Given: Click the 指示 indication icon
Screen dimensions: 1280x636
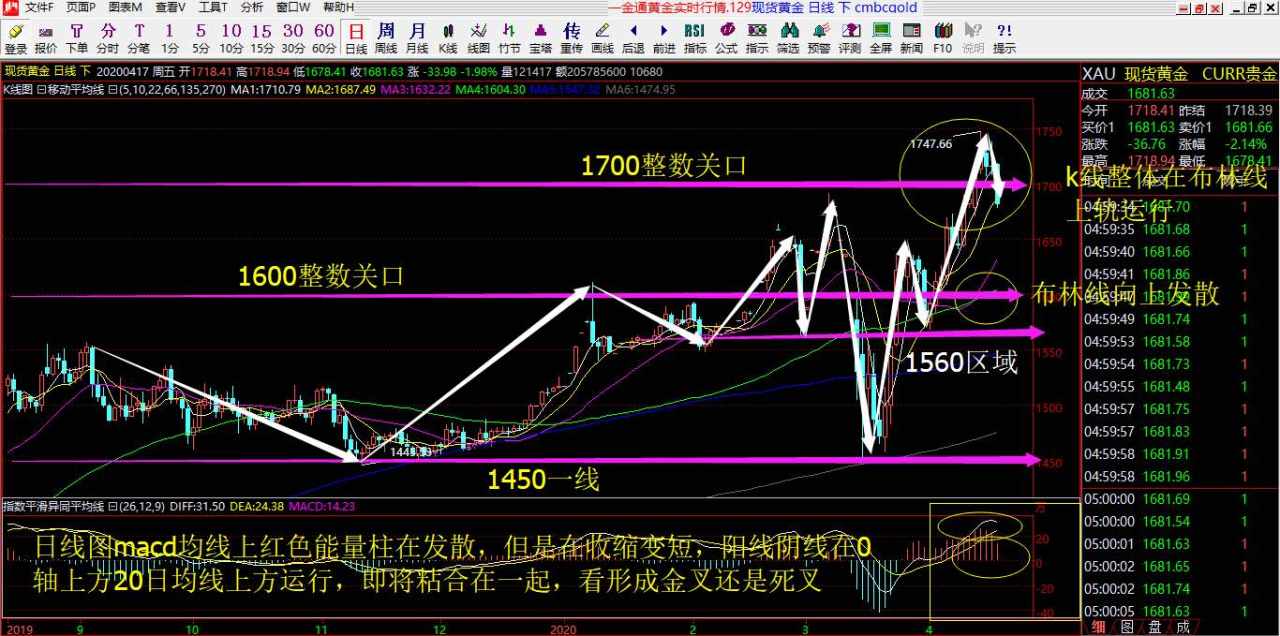Looking at the screenshot, I should click(x=757, y=38).
